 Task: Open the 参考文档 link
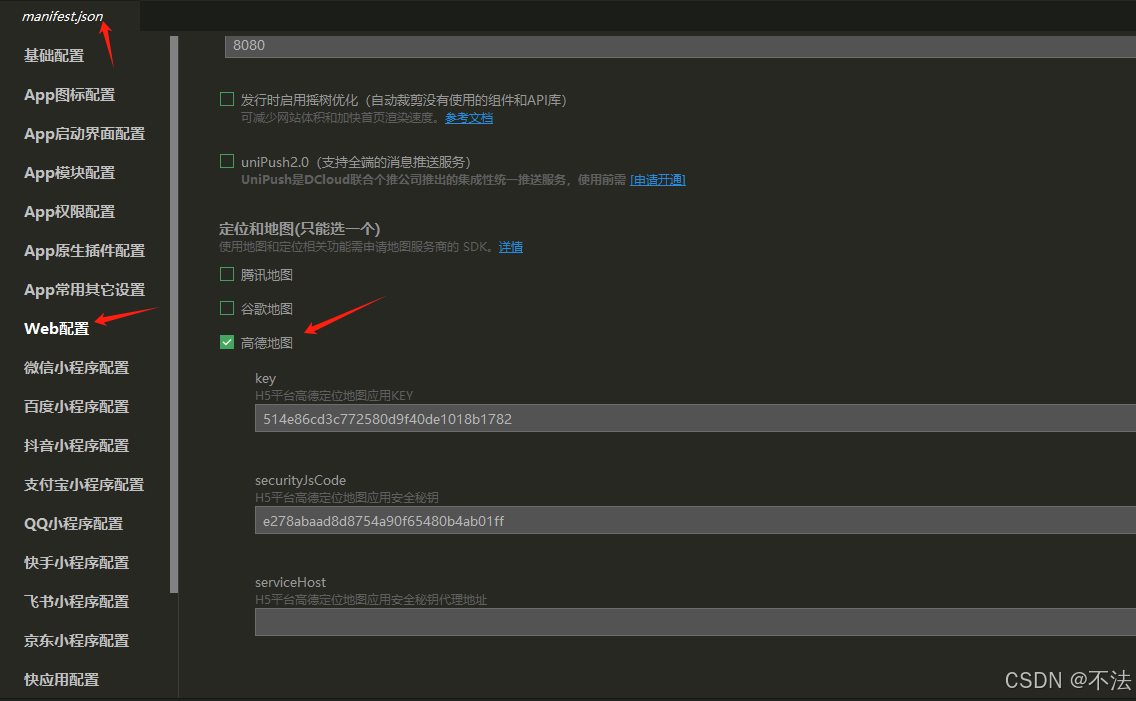(469, 118)
